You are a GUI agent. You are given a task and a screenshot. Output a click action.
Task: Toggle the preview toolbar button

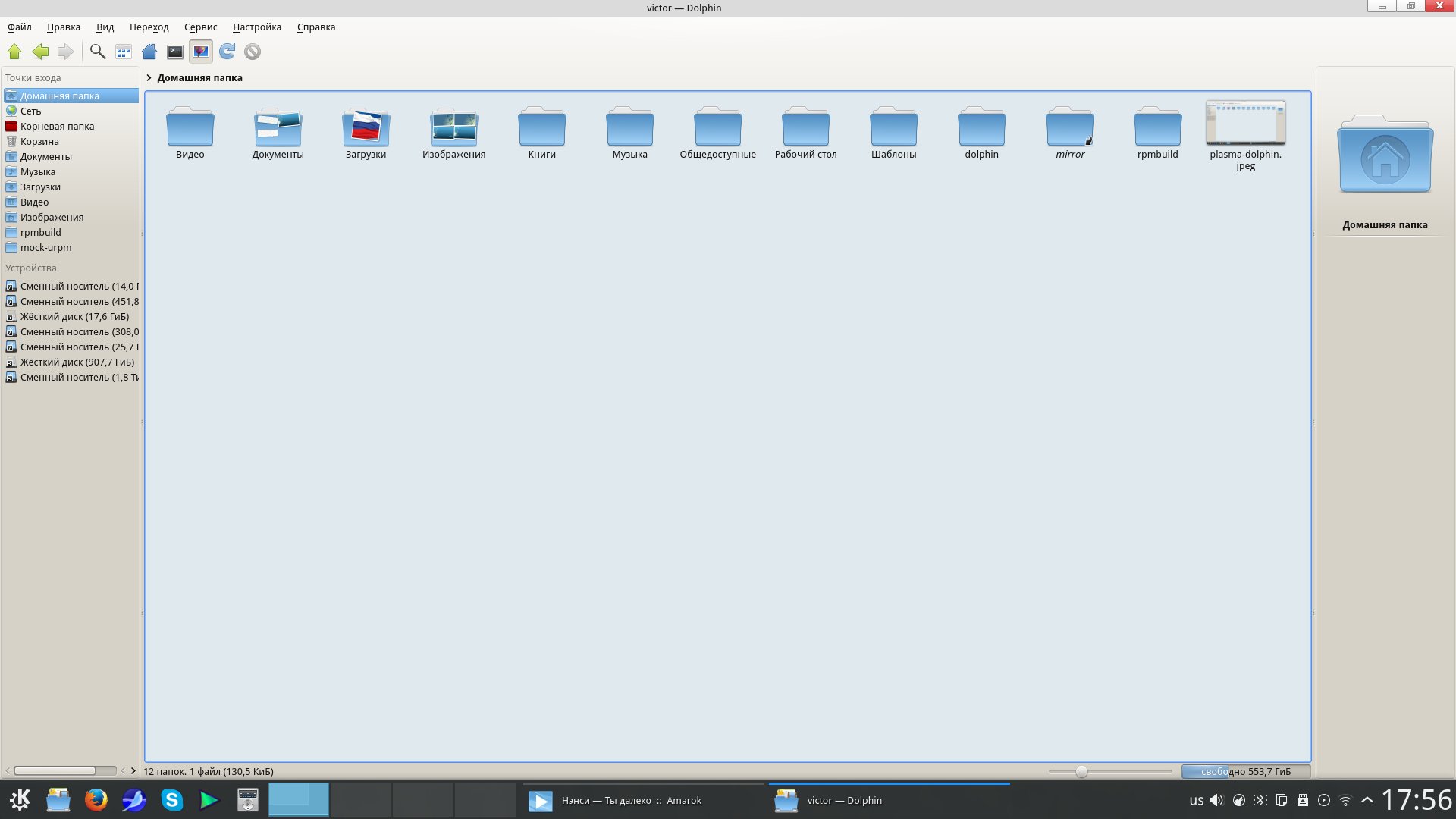coord(201,52)
